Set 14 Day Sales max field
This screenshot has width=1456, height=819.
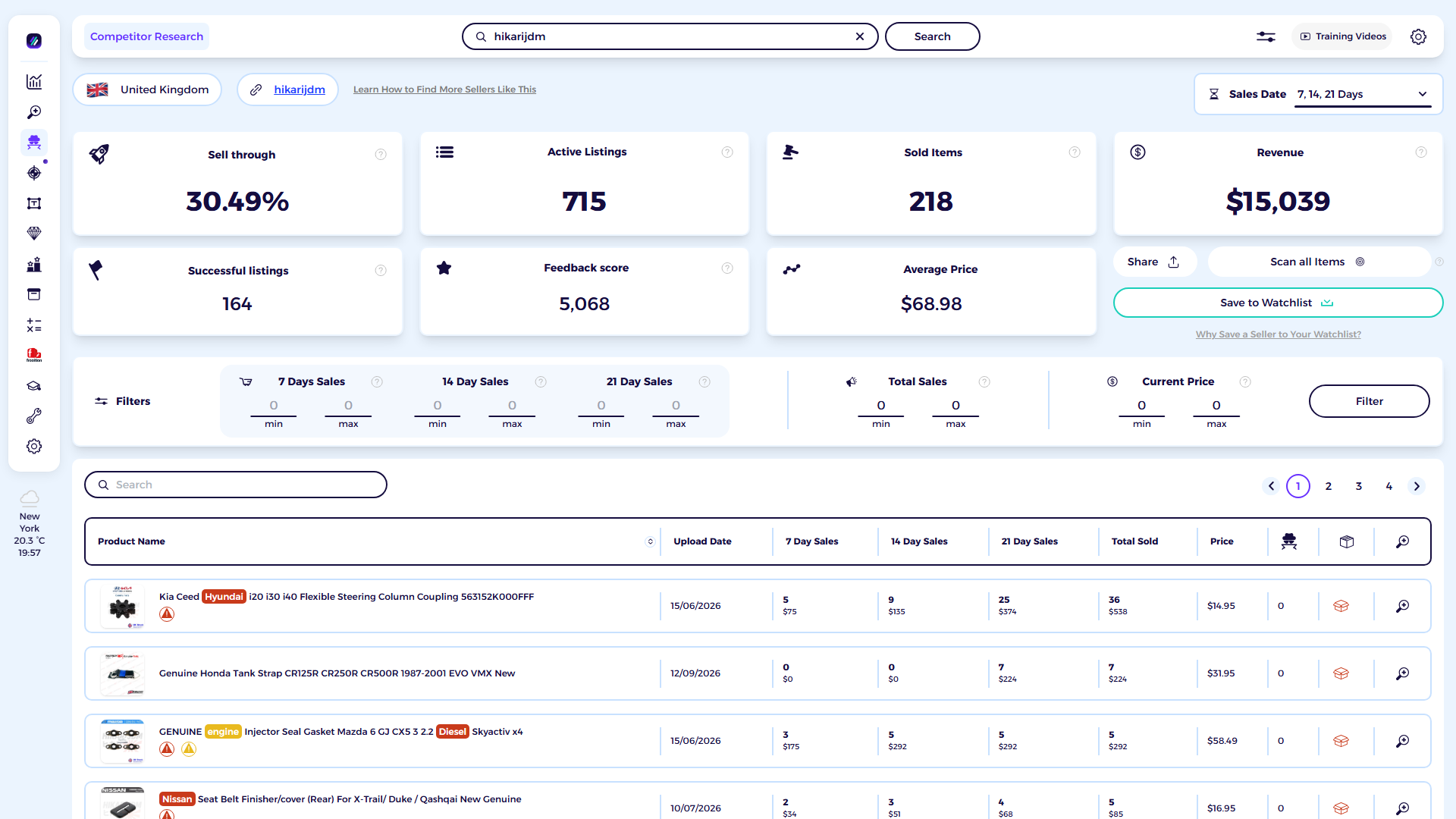point(512,406)
